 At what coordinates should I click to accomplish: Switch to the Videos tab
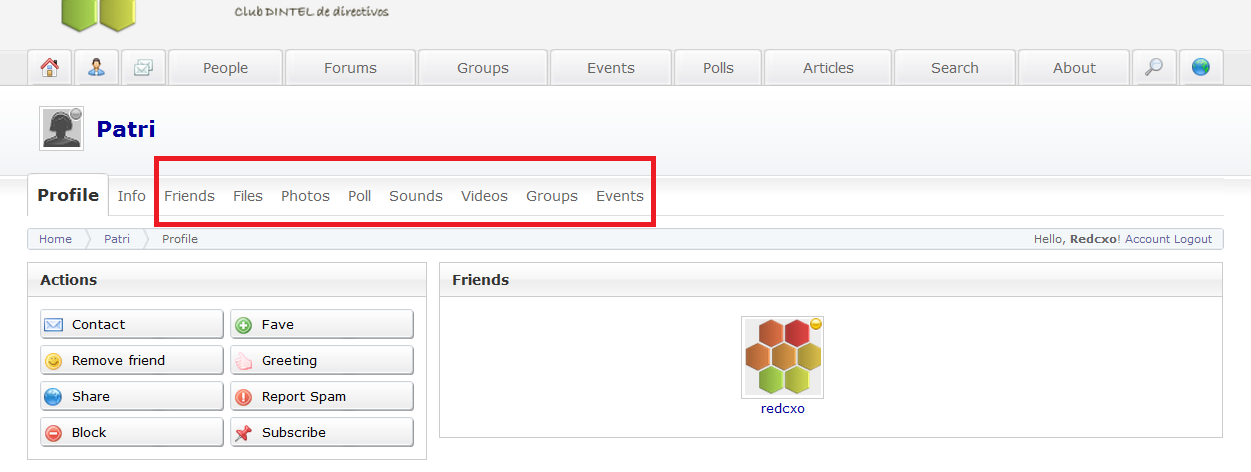pos(484,196)
